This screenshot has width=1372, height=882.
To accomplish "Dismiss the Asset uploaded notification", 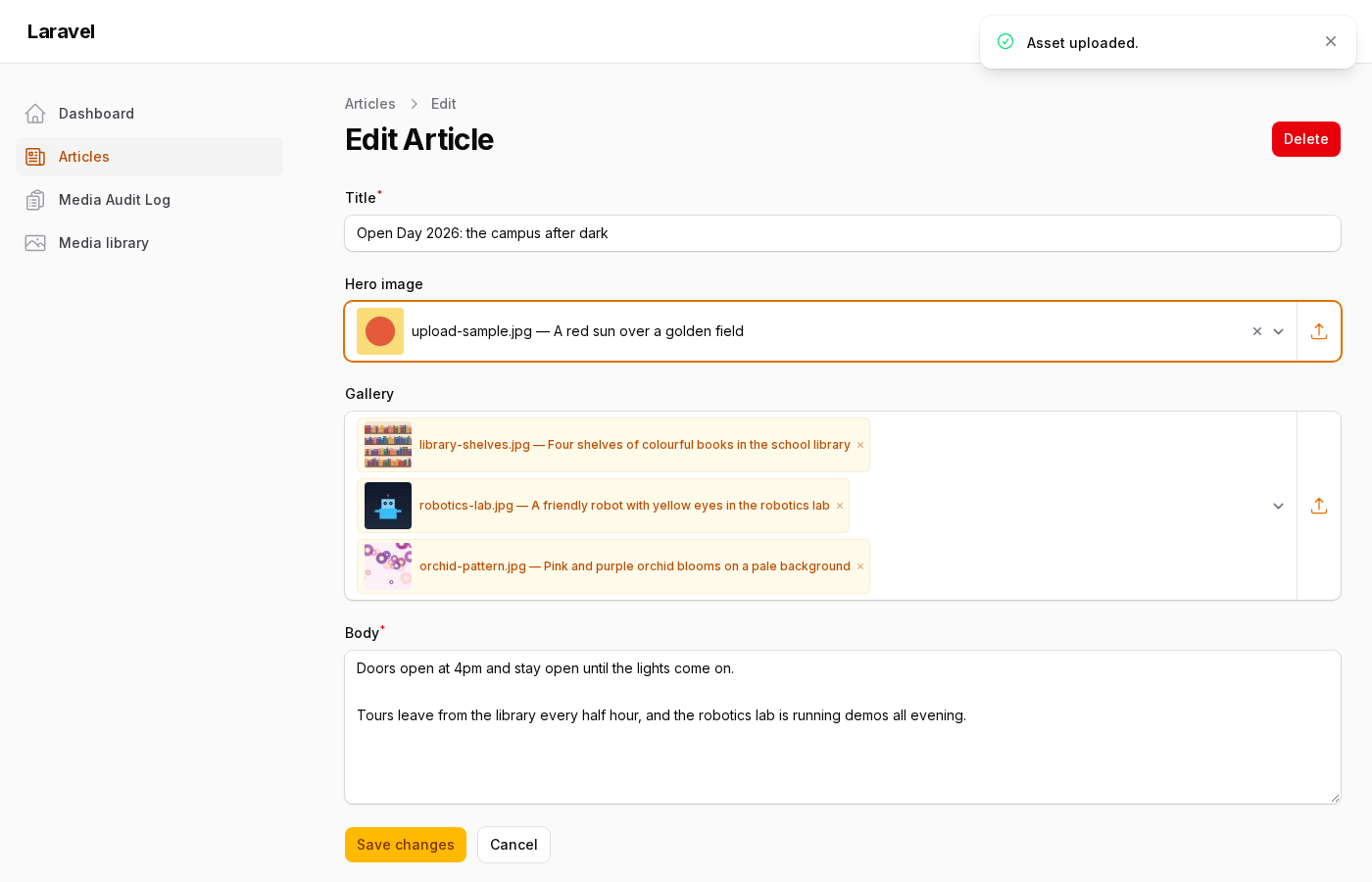I will [x=1331, y=41].
